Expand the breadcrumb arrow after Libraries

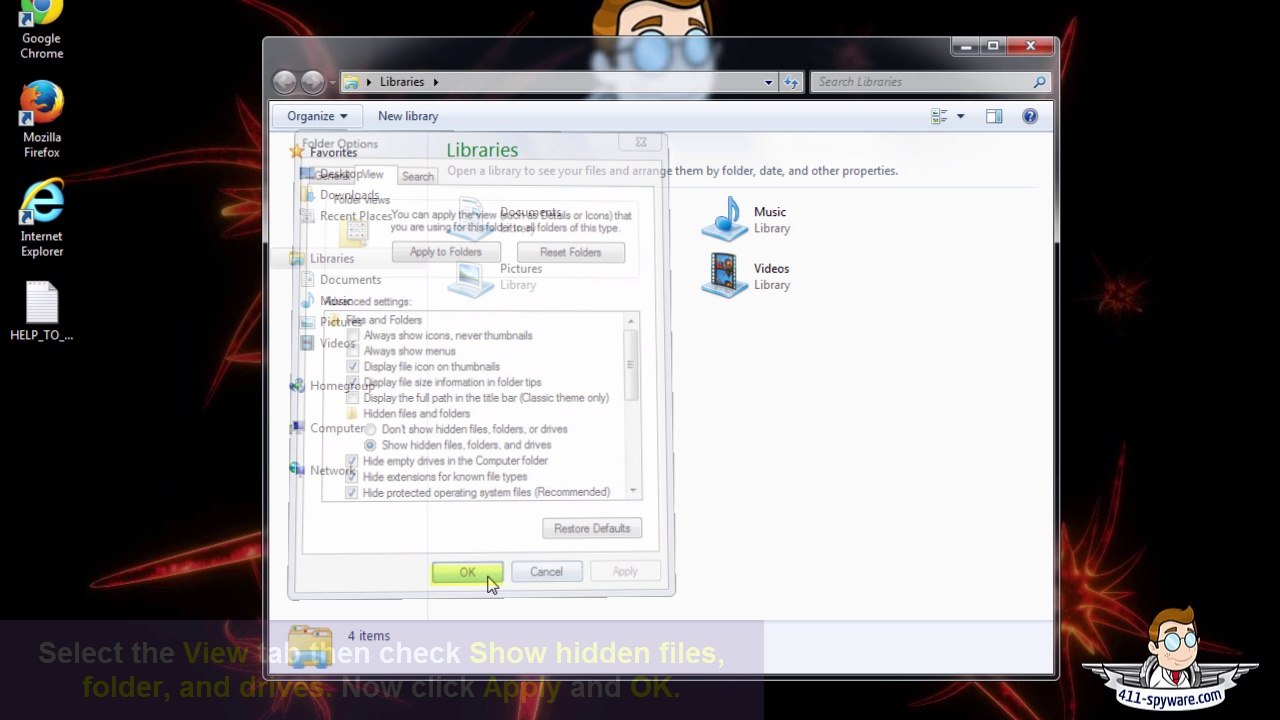436,82
